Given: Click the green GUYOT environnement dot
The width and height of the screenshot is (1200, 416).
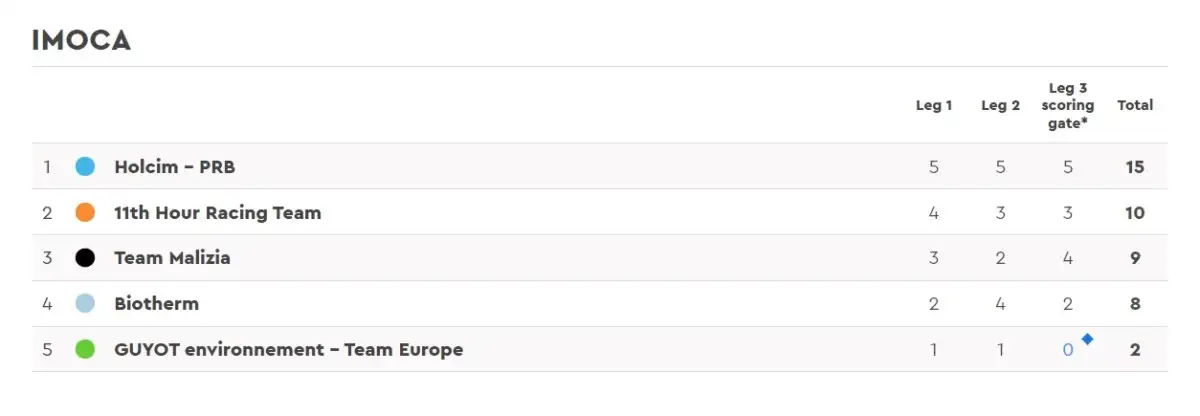Looking at the screenshot, I should 85,350.
